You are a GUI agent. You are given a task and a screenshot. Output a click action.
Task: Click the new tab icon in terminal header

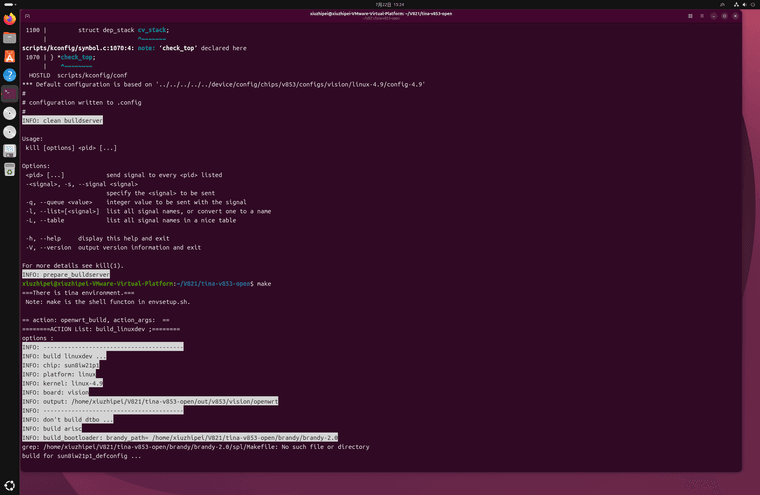28,16
